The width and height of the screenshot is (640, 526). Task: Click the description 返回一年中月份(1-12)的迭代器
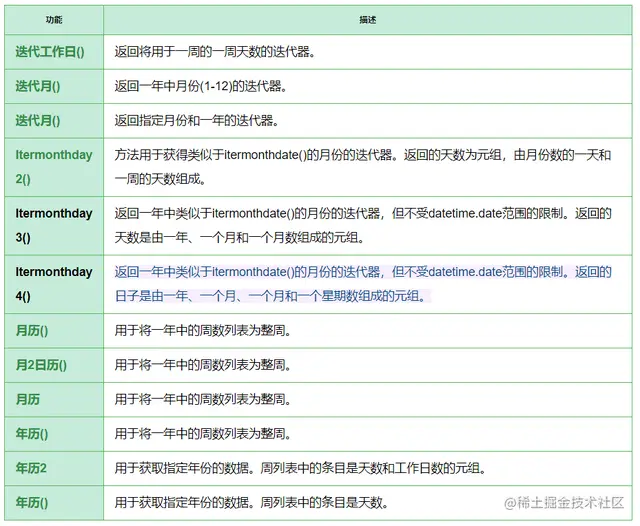(x=201, y=86)
